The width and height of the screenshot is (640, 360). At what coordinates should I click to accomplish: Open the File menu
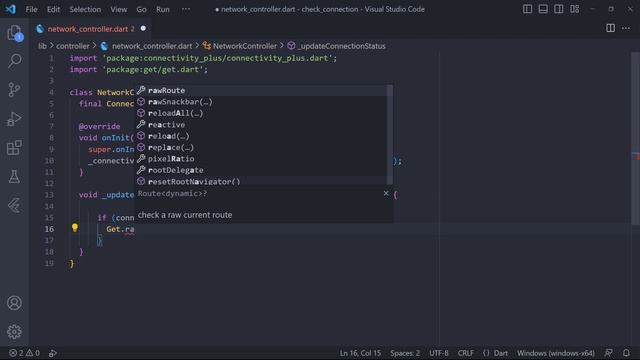[31, 9]
